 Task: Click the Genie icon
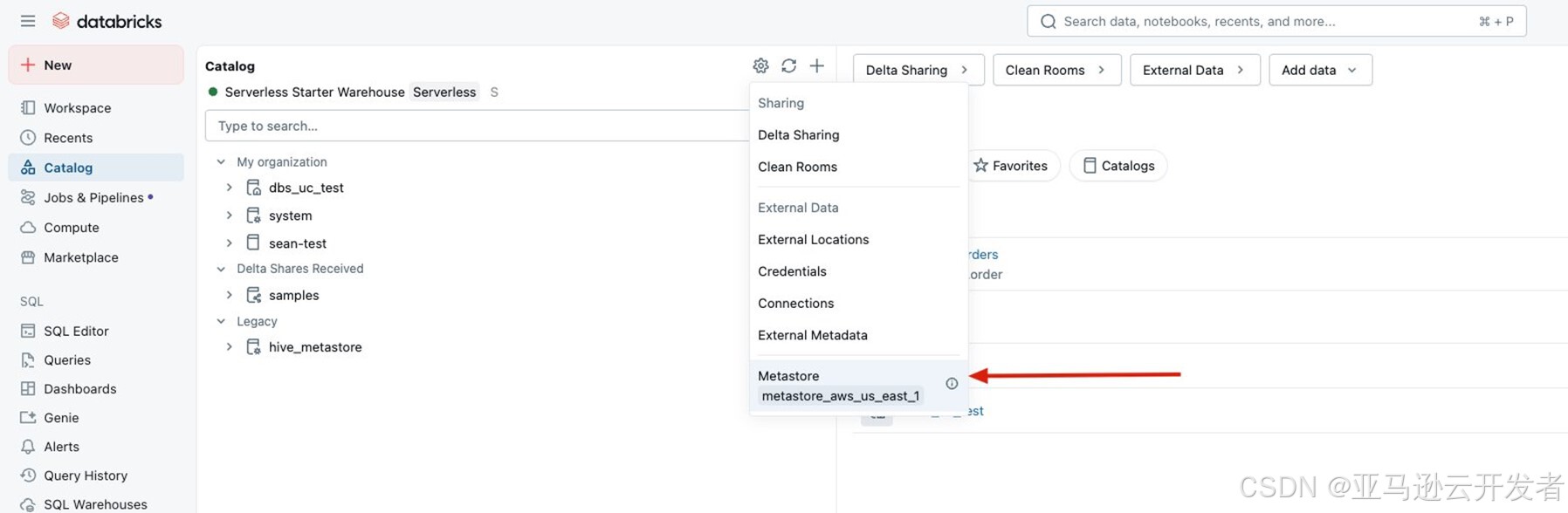click(x=28, y=417)
